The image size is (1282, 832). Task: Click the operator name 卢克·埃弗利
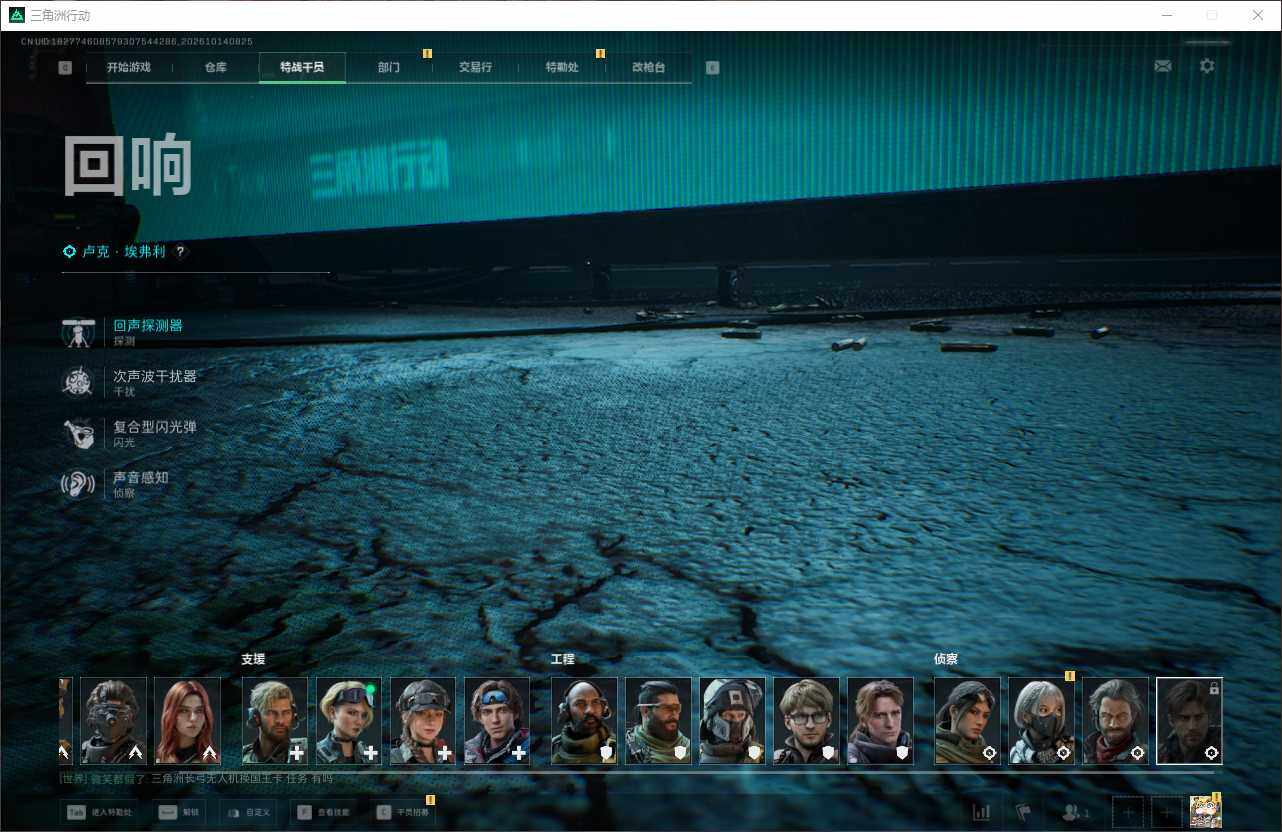(x=122, y=252)
